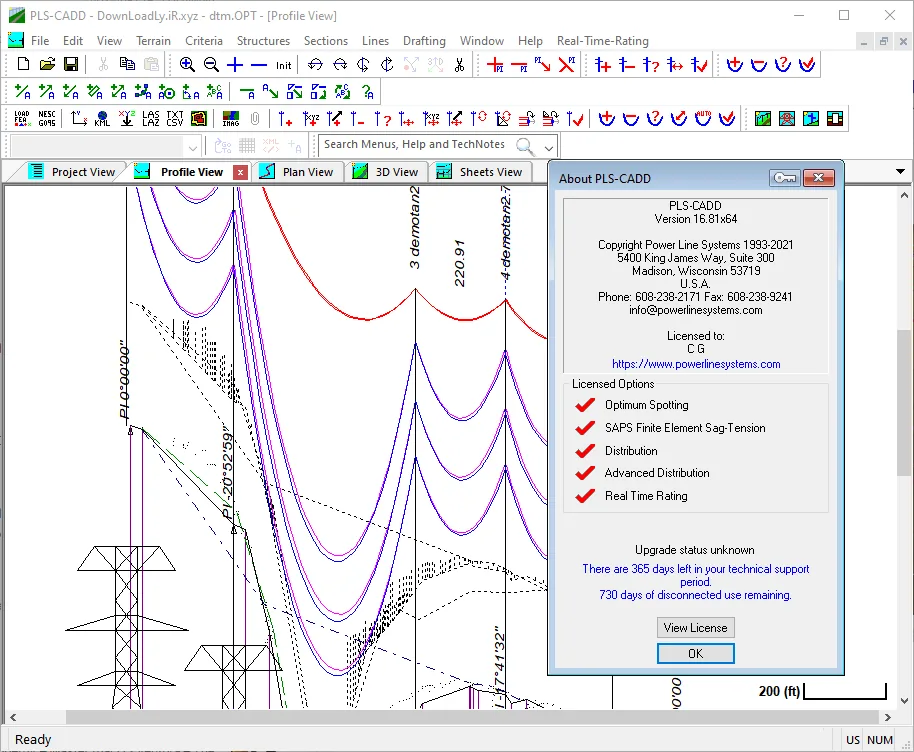The image size is (914, 752).
Task: Click the last view window icon in the toolbar
Action: click(835, 118)
